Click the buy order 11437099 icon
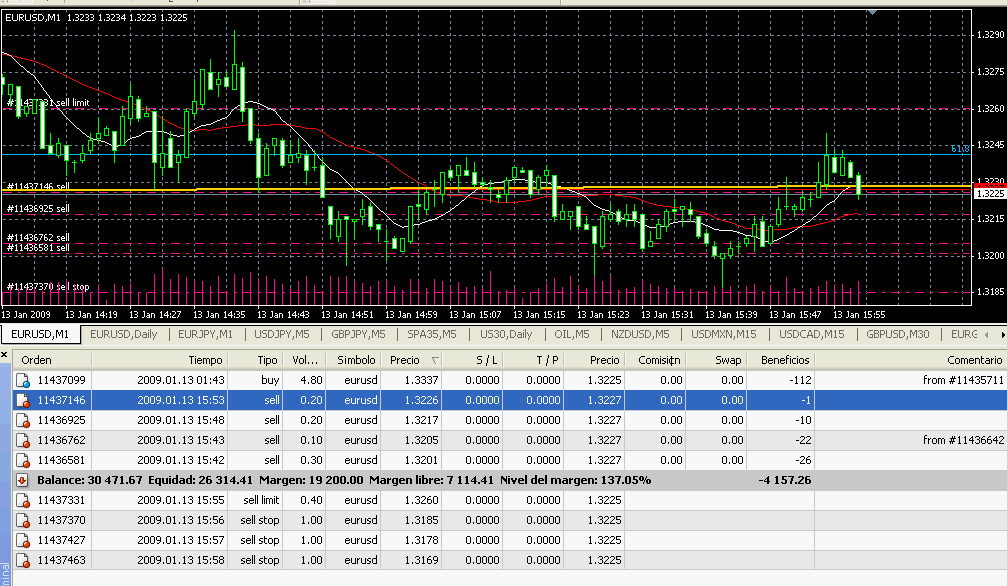This screenshot has height=586, width=1007. pyautogui.click(x=22, y=381)
